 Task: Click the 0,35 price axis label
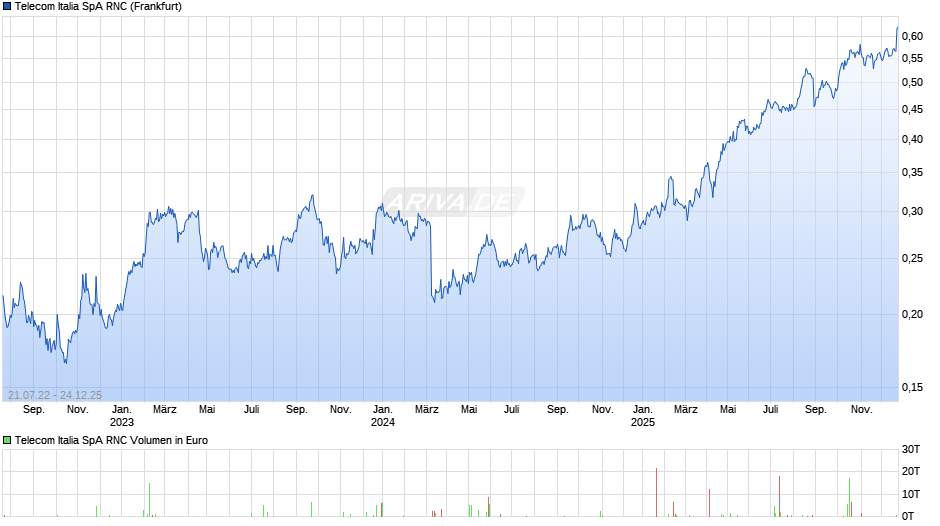coord(912,173)
